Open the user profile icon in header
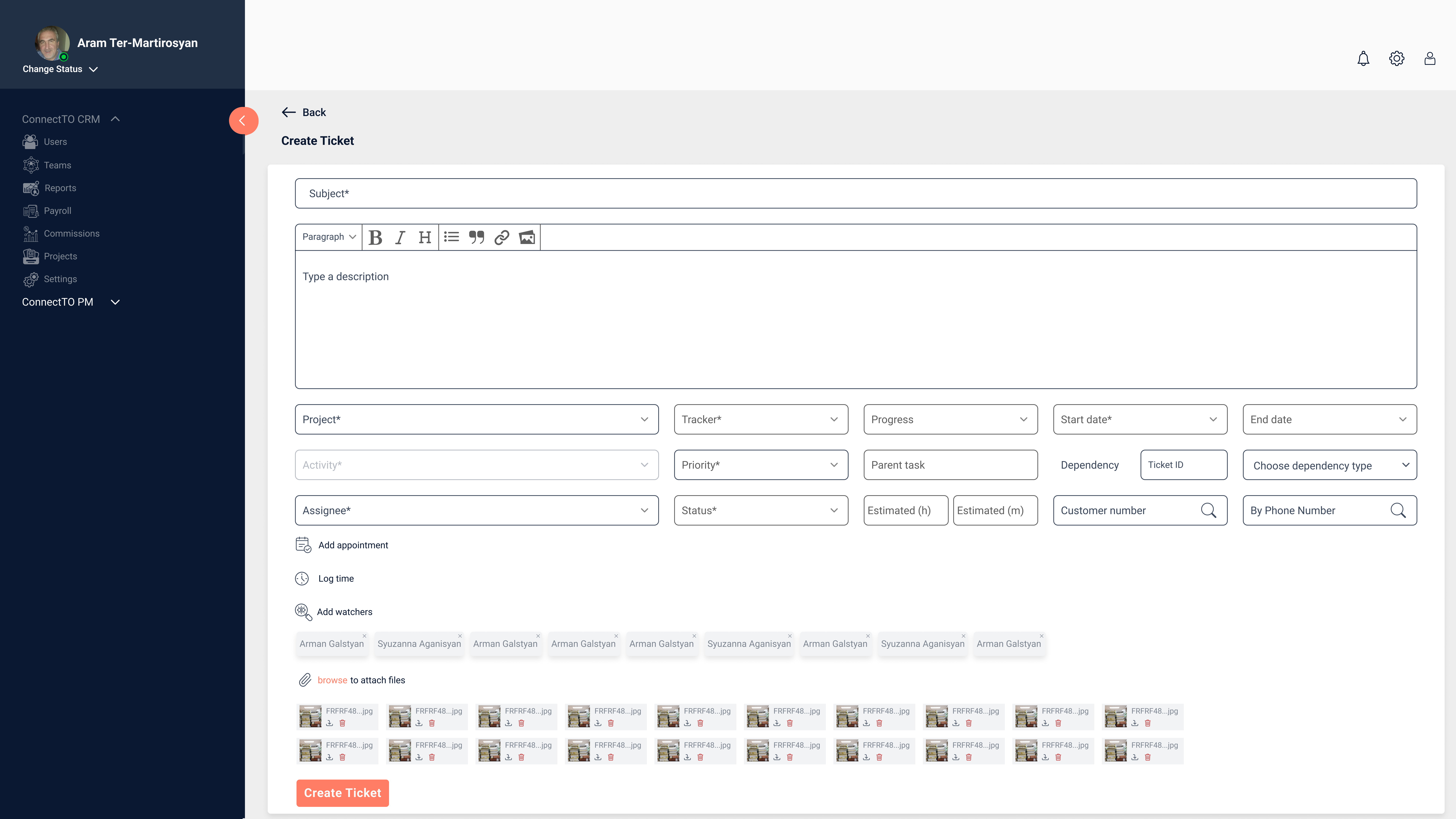Viewport: 1456px width, 819px height. pyautogui.click(x=1430, y=59)
